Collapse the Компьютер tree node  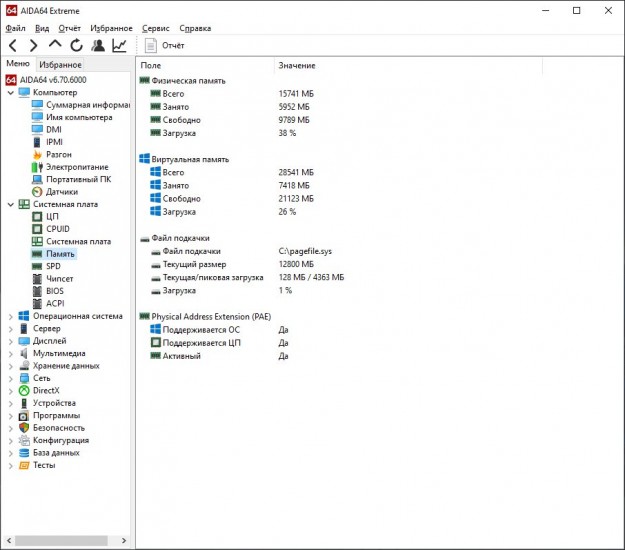pyautogui.click(x=11, y=93)
